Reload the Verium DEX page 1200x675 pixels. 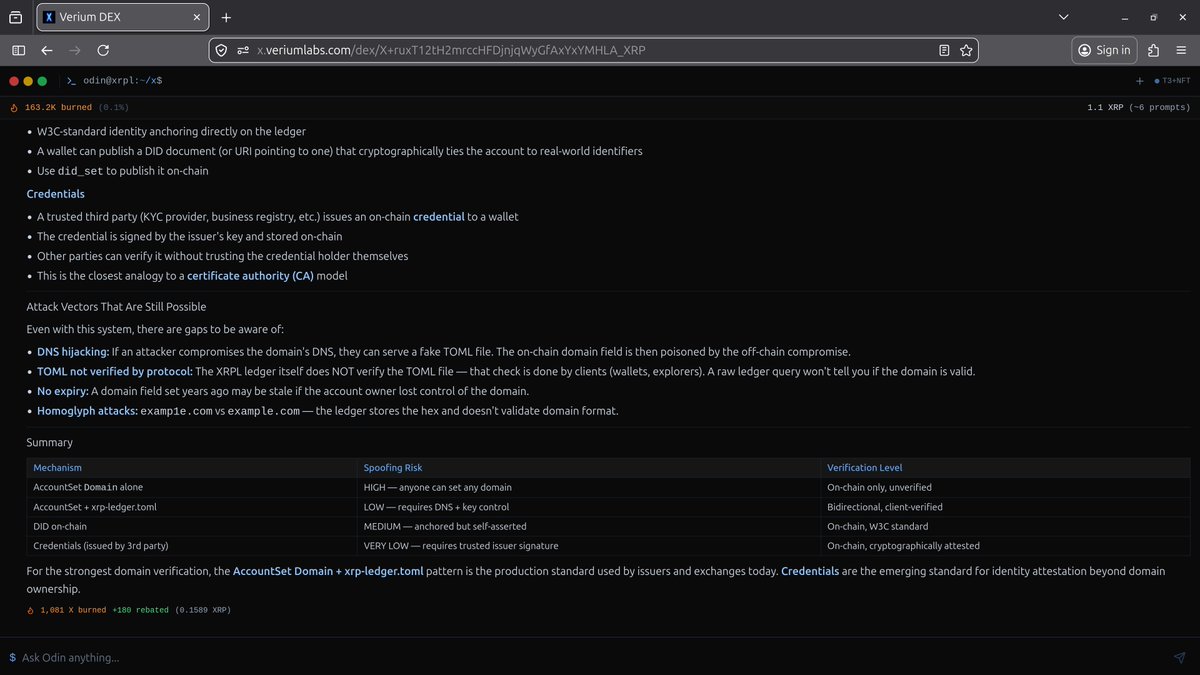[x=102, y=49]
